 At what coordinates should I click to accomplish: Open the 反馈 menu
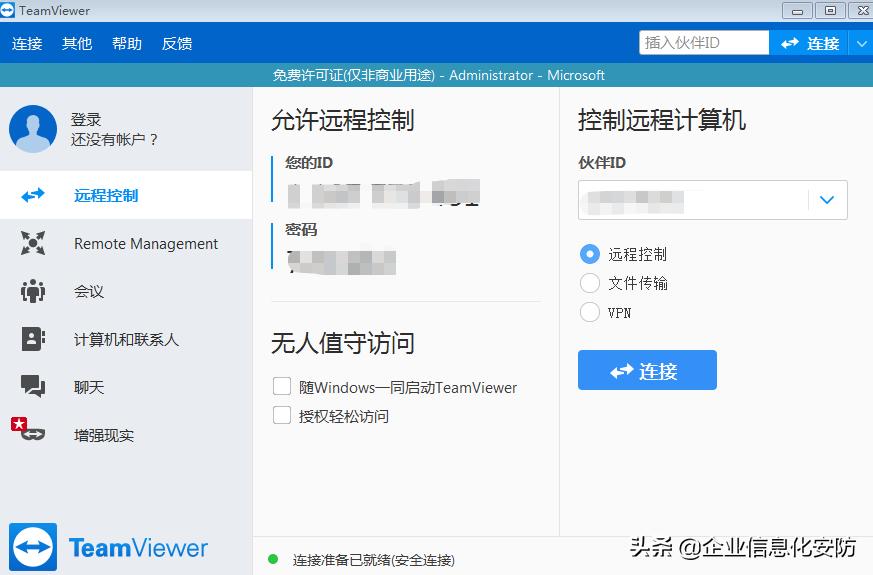(x=177, y=43)
